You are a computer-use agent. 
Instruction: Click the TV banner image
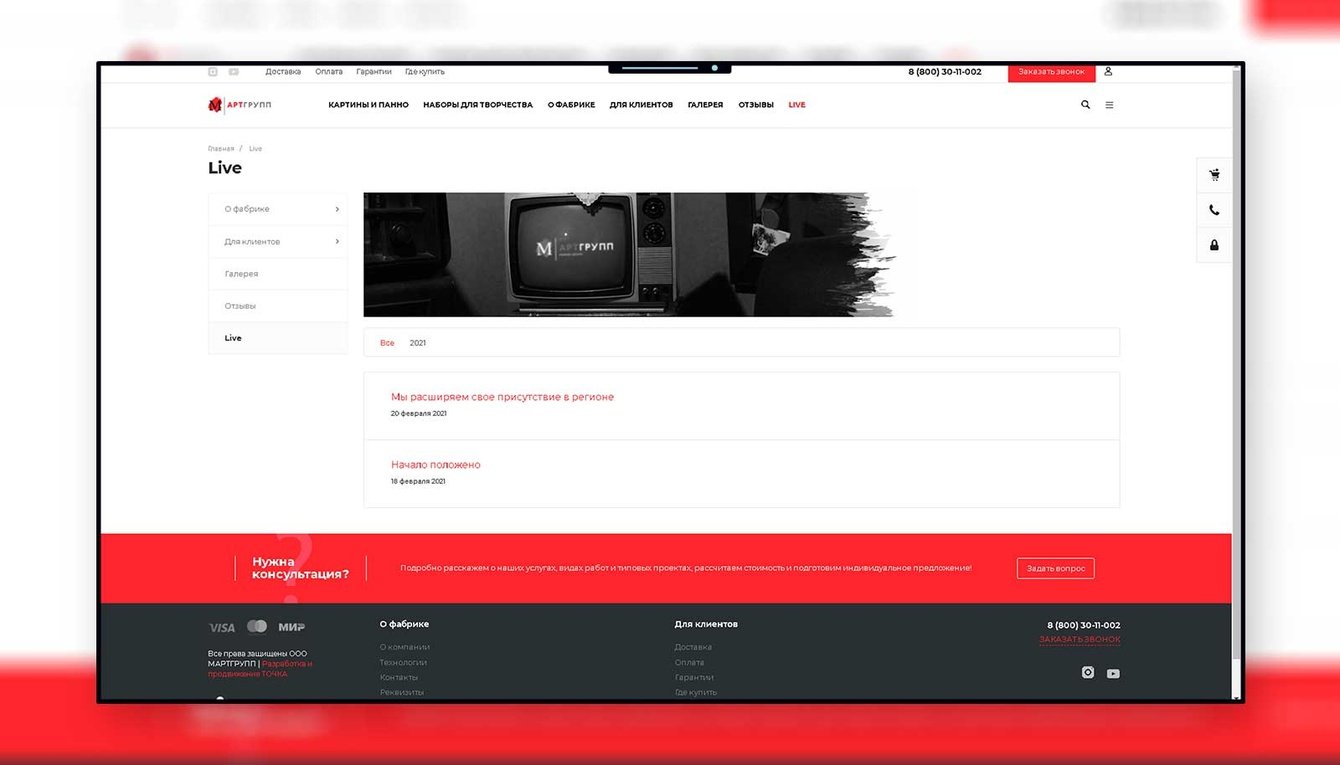coord(630,254)
